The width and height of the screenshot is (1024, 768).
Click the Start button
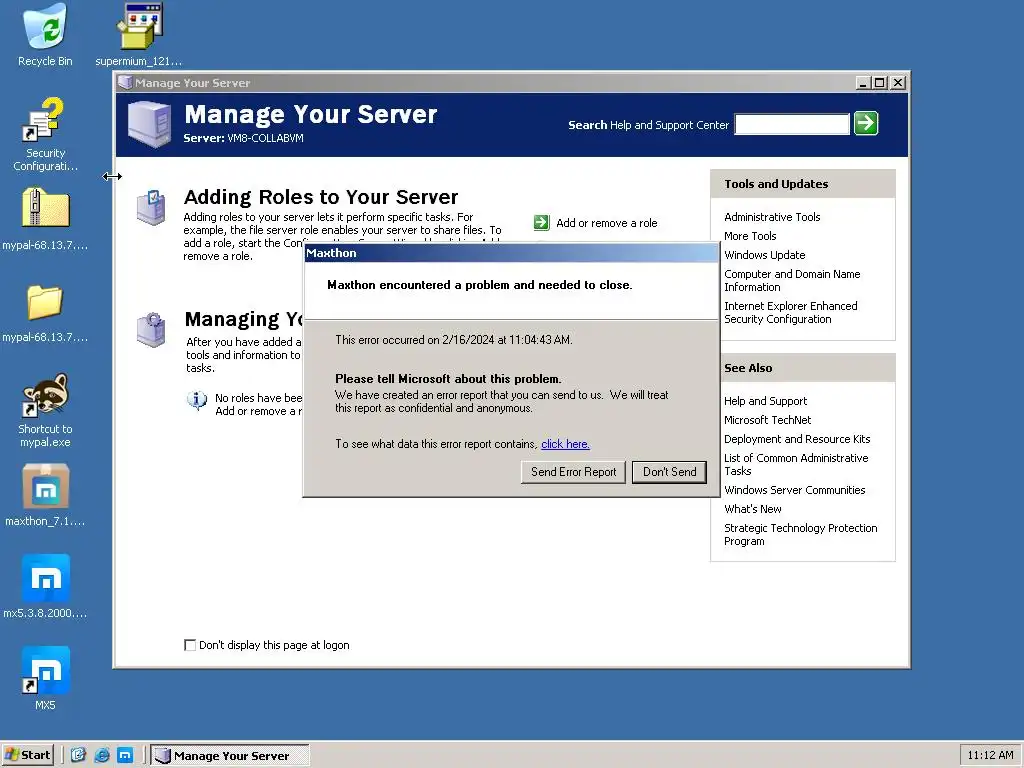[x=27, y=755]
